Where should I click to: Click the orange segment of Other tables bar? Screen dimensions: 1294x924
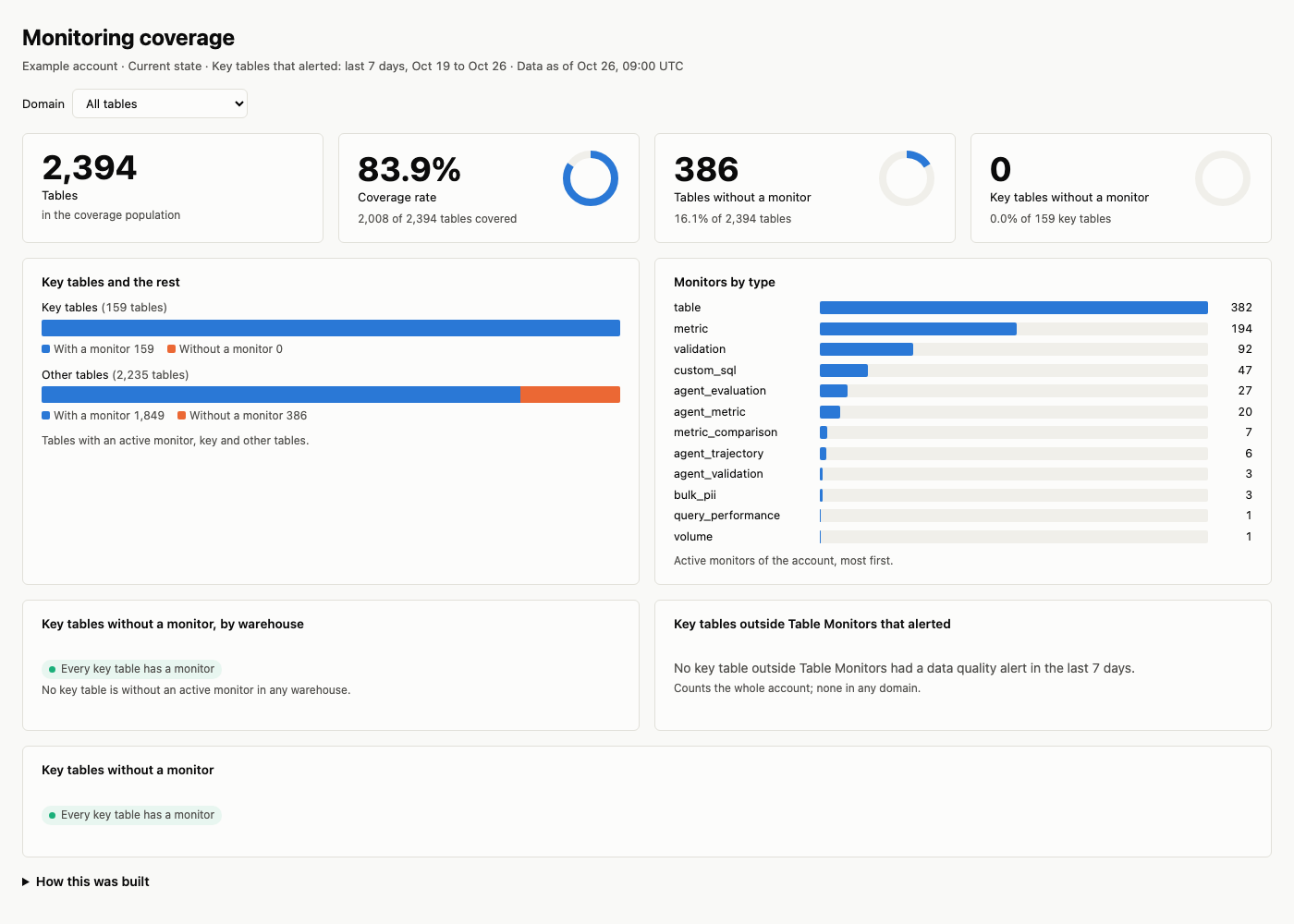[x=570, y=395]
